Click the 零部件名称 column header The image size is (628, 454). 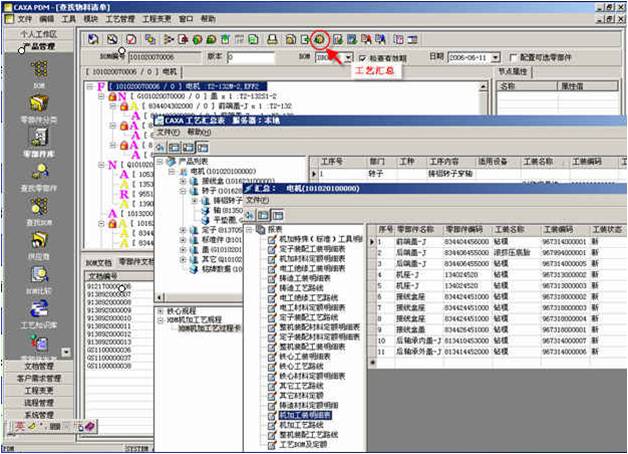pyautogui.click(x=419, y=229)
